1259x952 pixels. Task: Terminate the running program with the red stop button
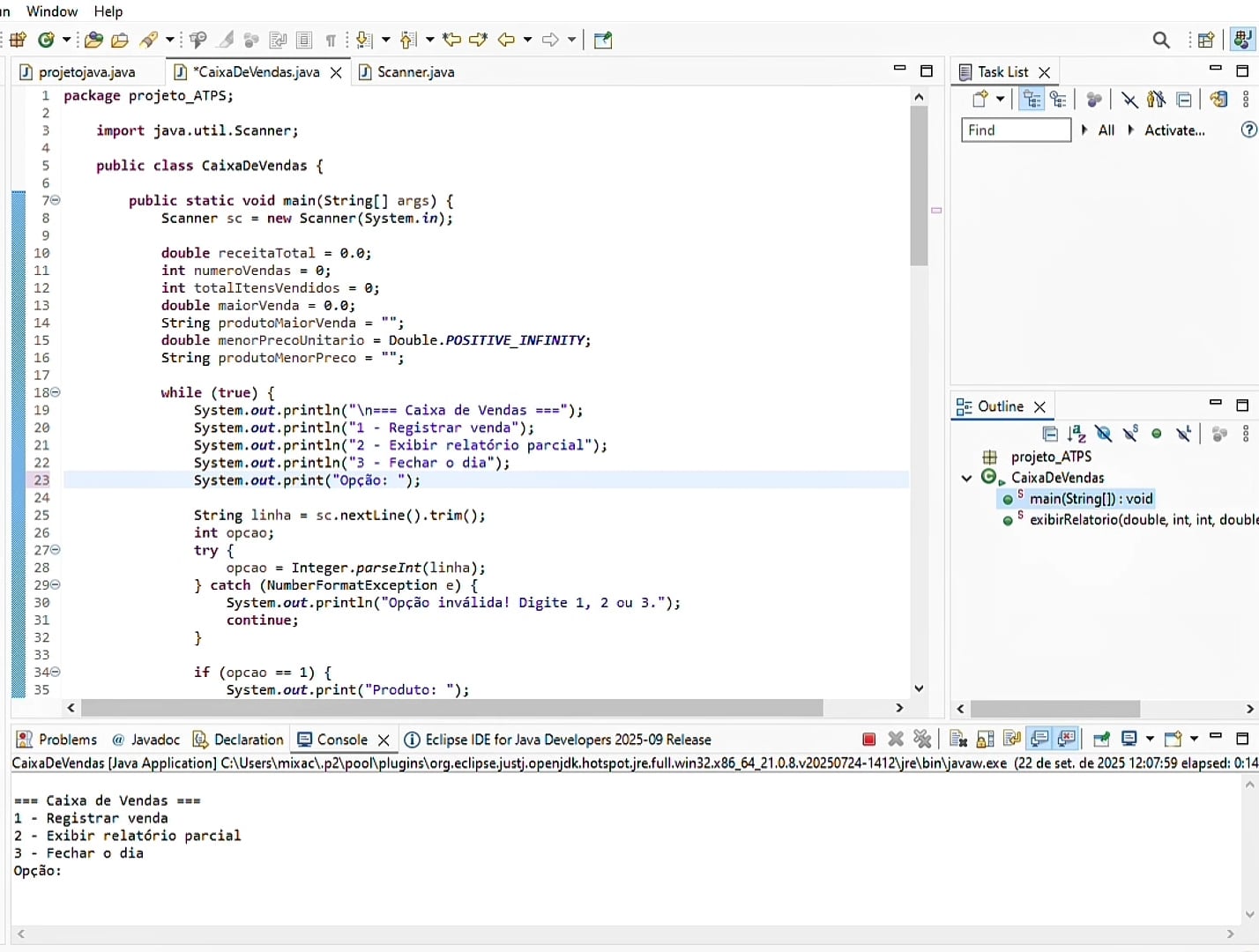pos(868,740)
